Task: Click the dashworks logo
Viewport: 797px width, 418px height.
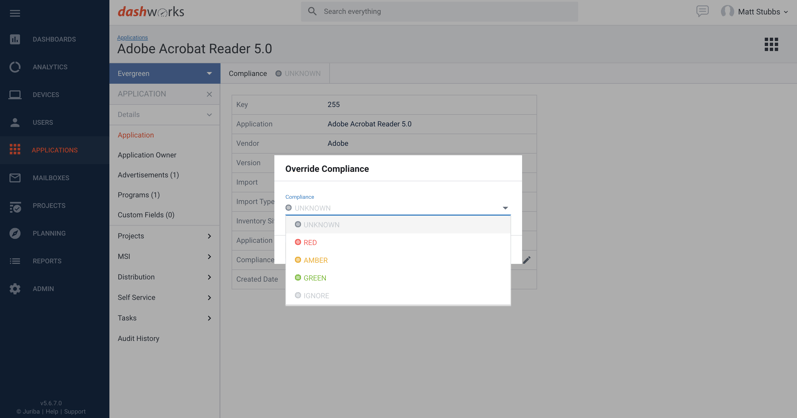Action: tap(151, 11)
